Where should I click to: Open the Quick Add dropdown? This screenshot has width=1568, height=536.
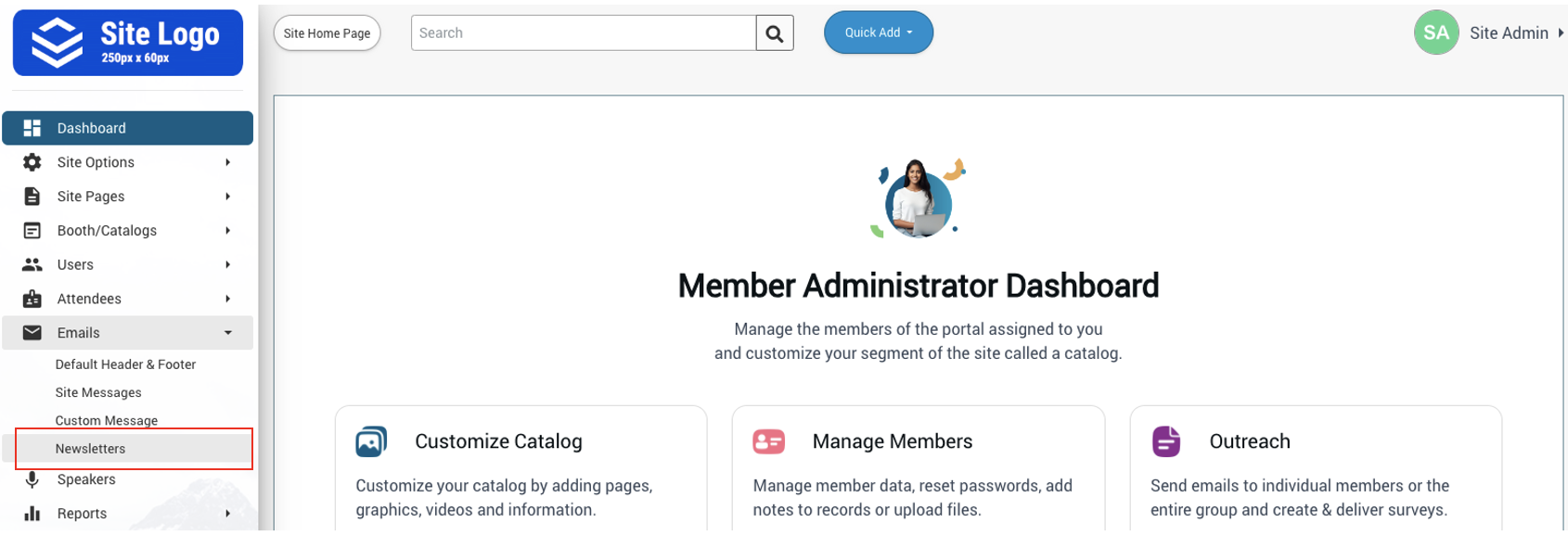point(878,32)
